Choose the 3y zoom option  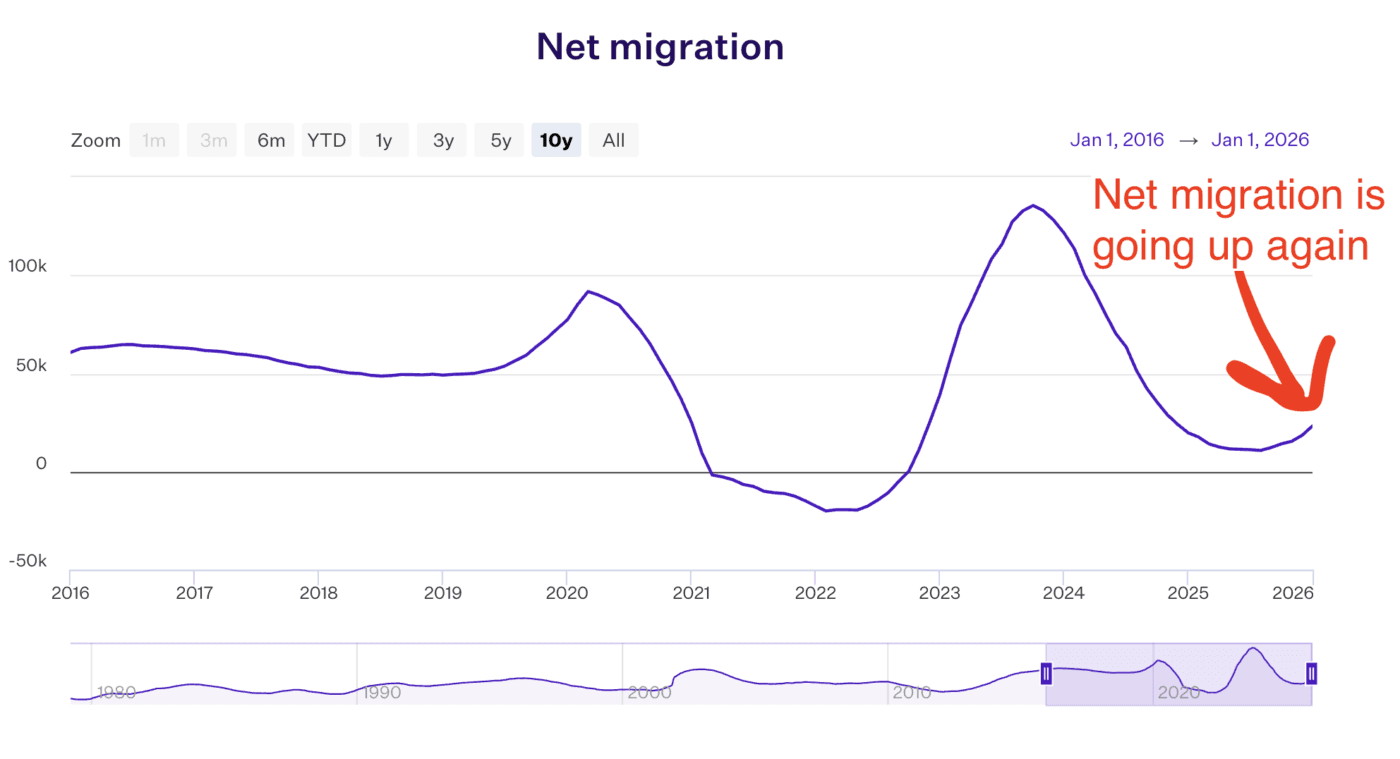tap(443, 140)
